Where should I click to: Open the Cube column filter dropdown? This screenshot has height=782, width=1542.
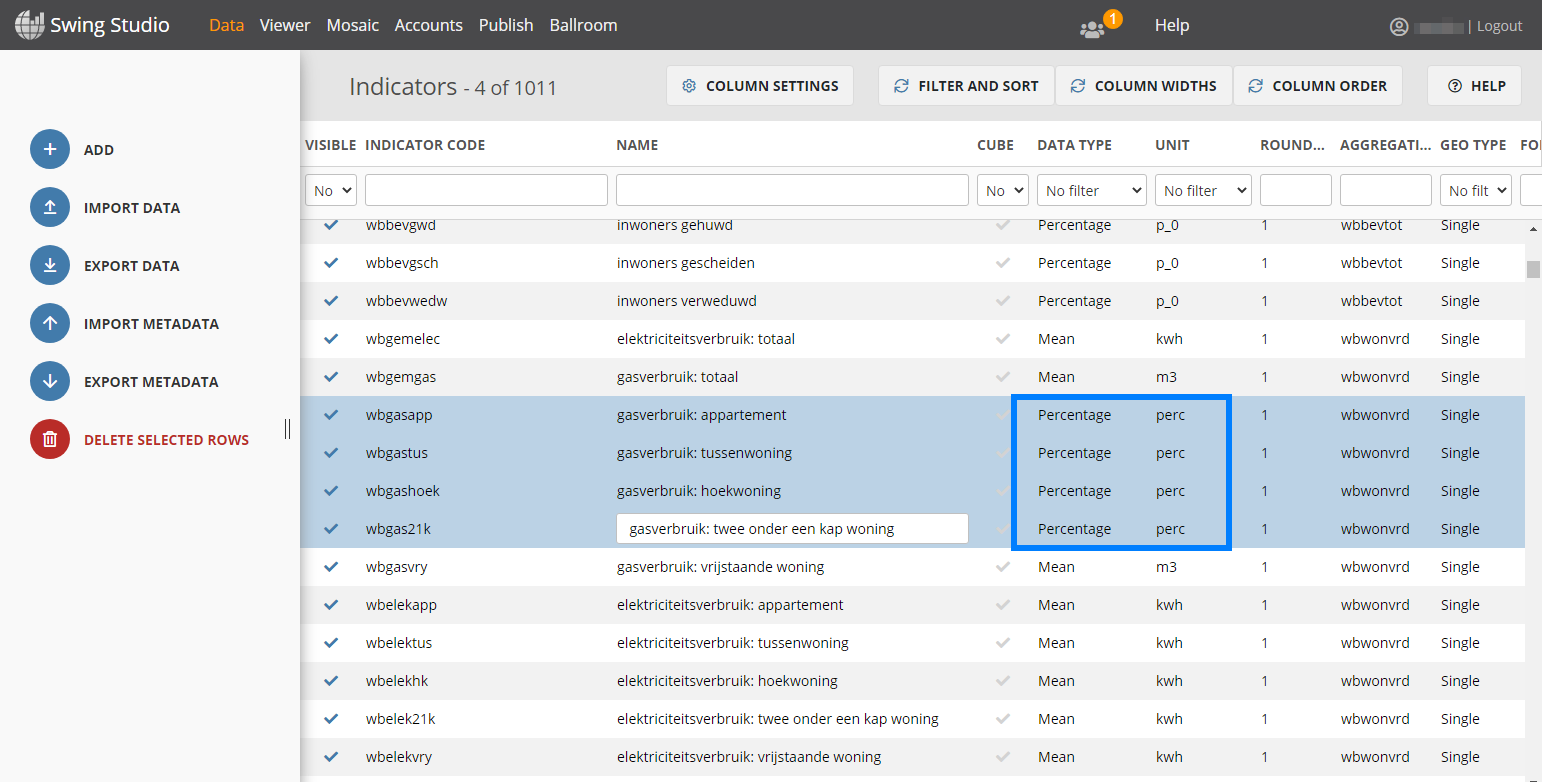1003,190
